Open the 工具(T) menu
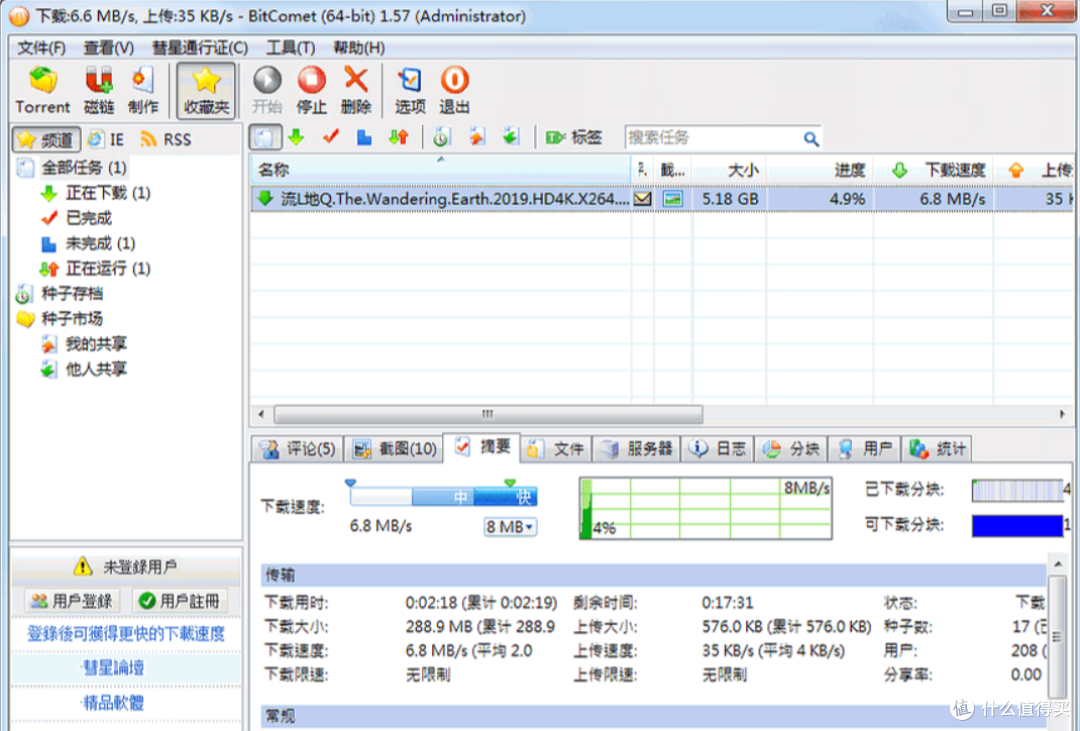 click(x=291, y=48)
